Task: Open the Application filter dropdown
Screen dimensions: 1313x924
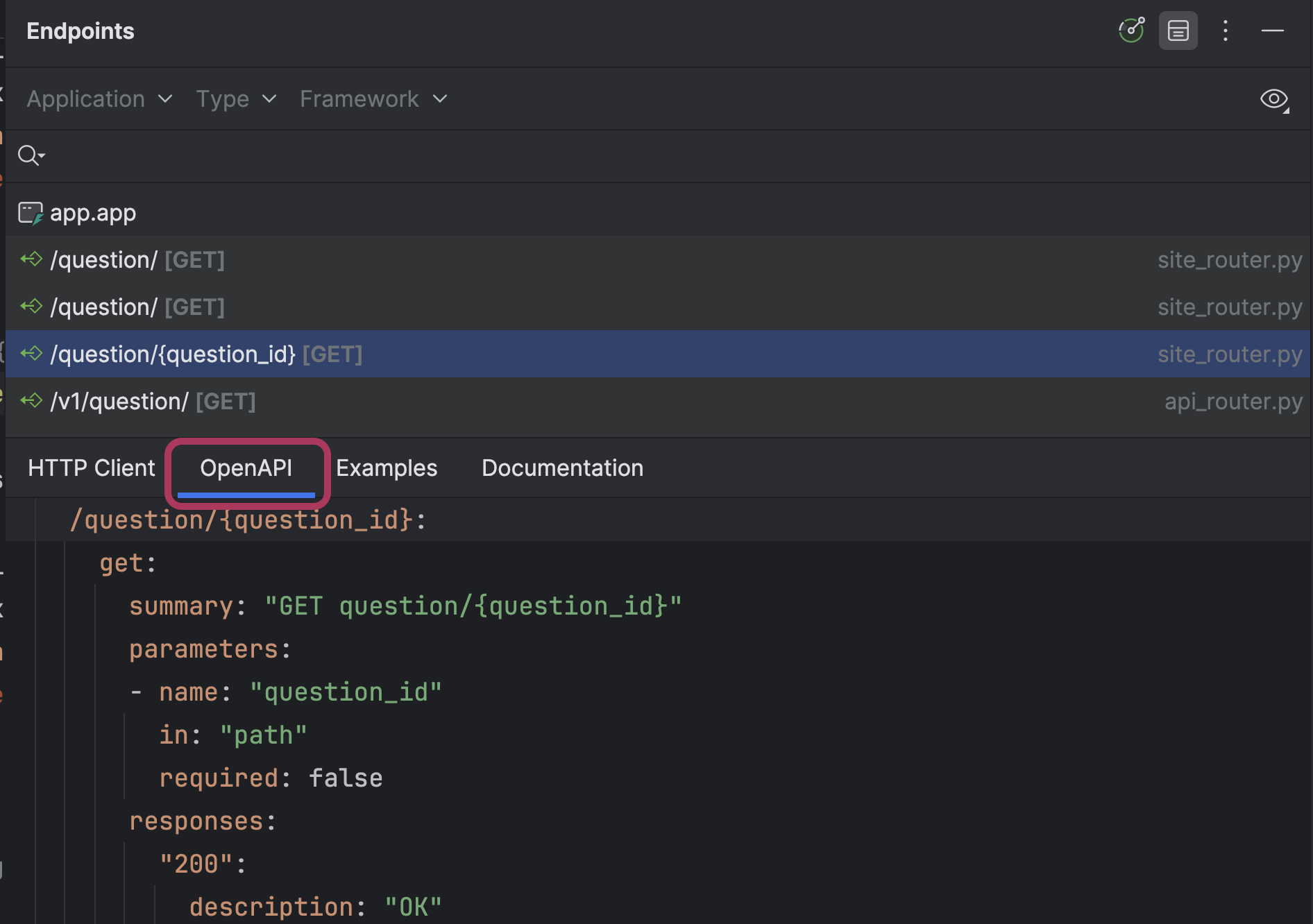Action: tap(99, 99)
